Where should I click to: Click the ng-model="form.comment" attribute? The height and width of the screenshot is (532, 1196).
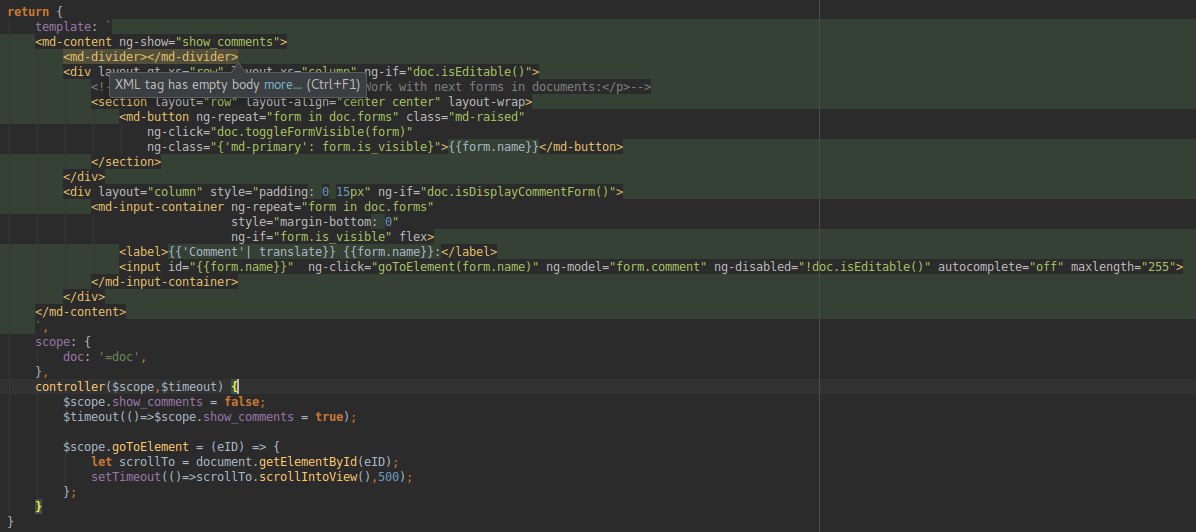(x=626, y=266)
